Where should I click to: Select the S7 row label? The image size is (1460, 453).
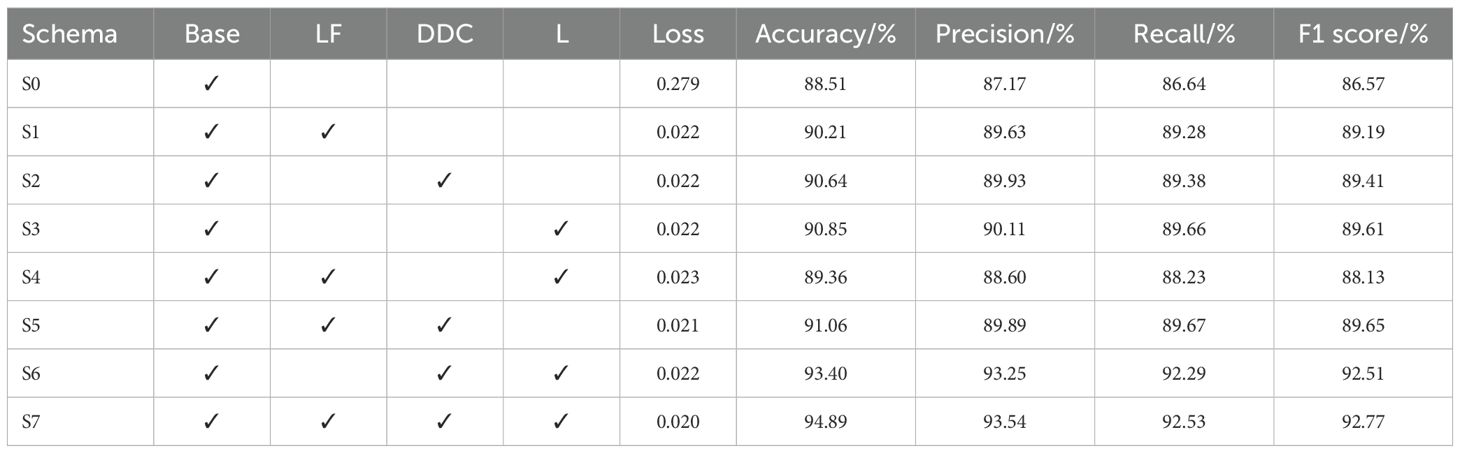point(33,421)
